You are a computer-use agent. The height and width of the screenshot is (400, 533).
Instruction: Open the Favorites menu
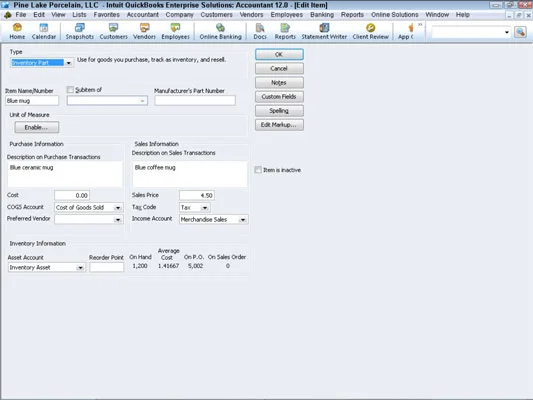(x=107, y=15)
